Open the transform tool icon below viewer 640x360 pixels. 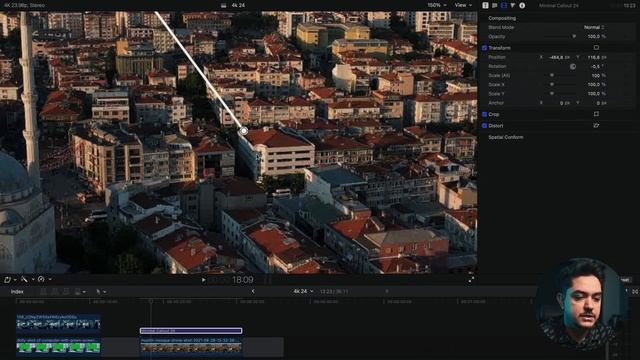tap(7, 280)
